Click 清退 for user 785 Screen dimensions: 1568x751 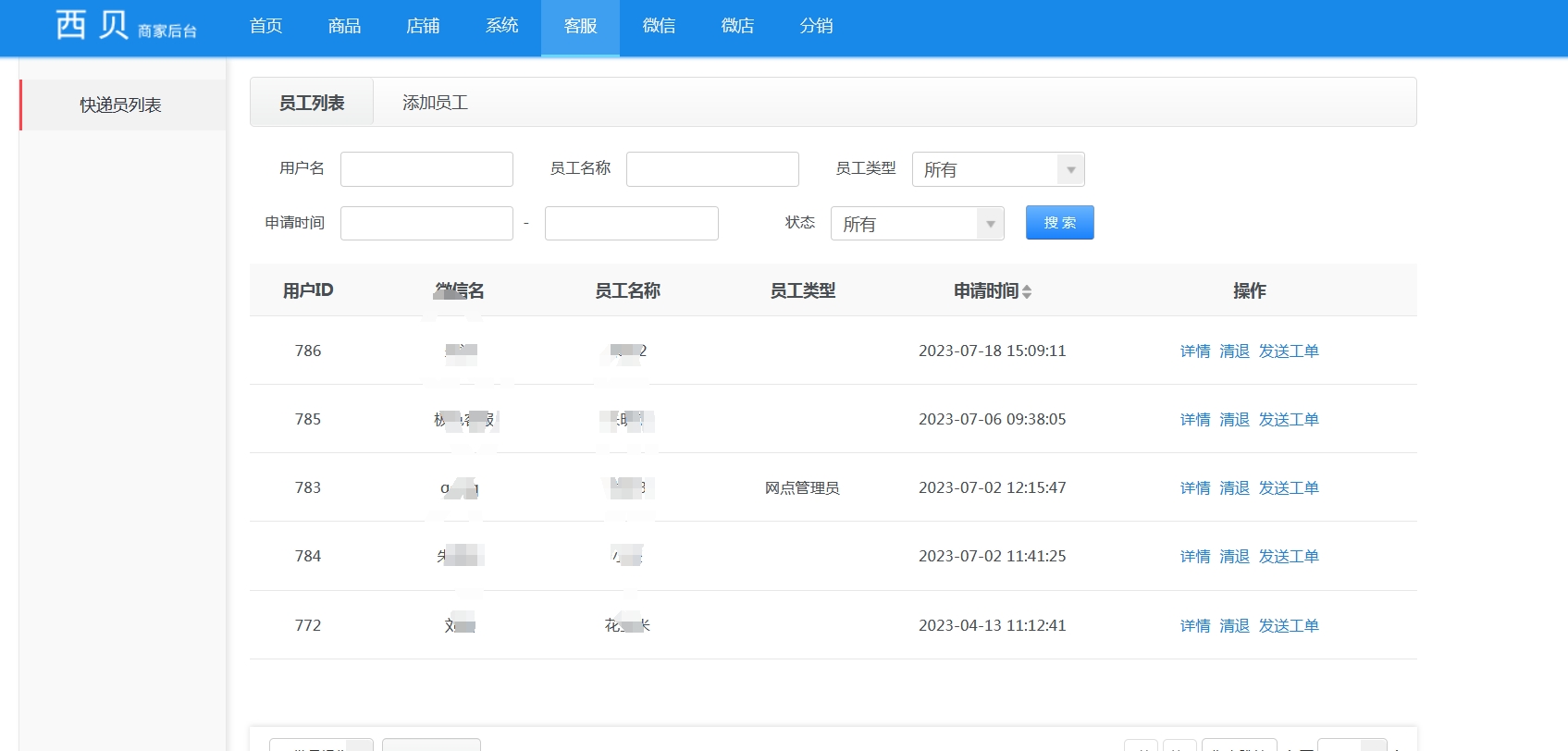click(x=1234, y=419)
